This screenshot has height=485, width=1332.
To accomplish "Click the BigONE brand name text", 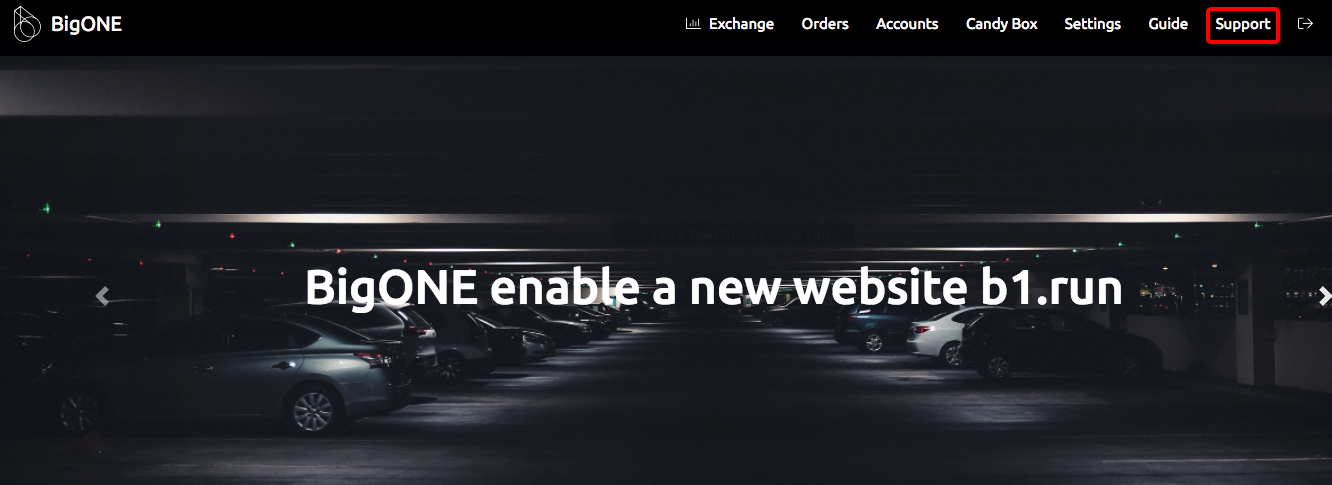I will (86, 24).
